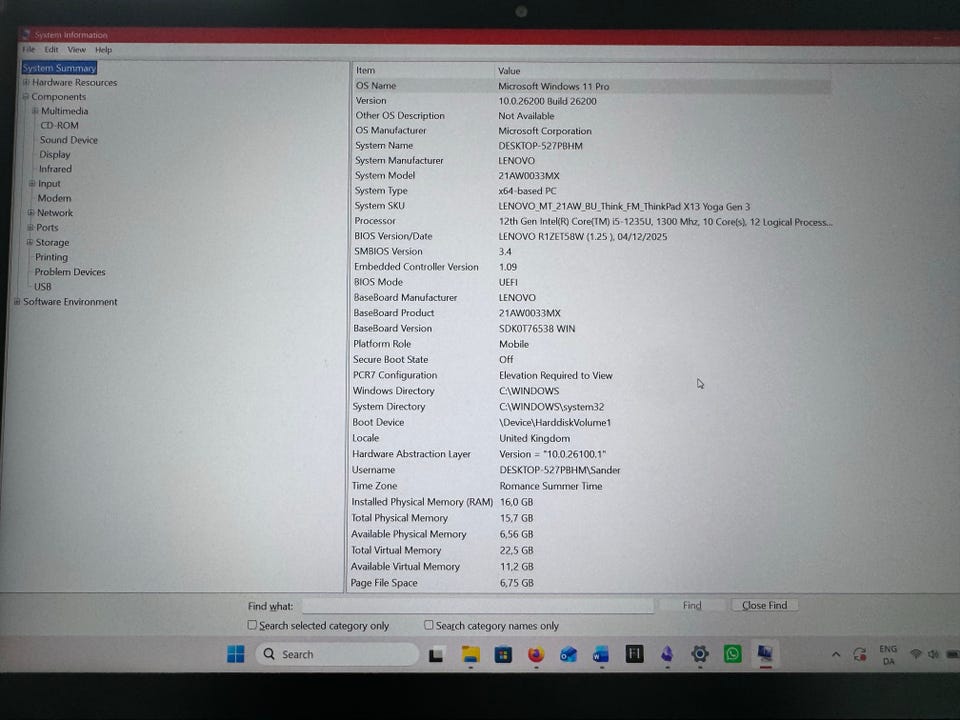The image size is (960, 720).
Task: Select System Summary in the tree
Action: pos(59,67)
